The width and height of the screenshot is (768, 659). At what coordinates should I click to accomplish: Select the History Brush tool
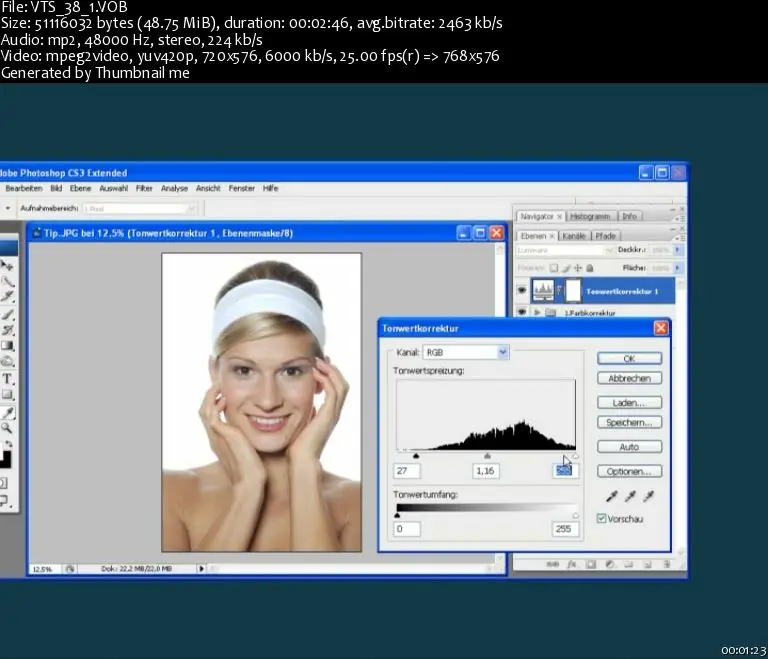coord(7,330)
